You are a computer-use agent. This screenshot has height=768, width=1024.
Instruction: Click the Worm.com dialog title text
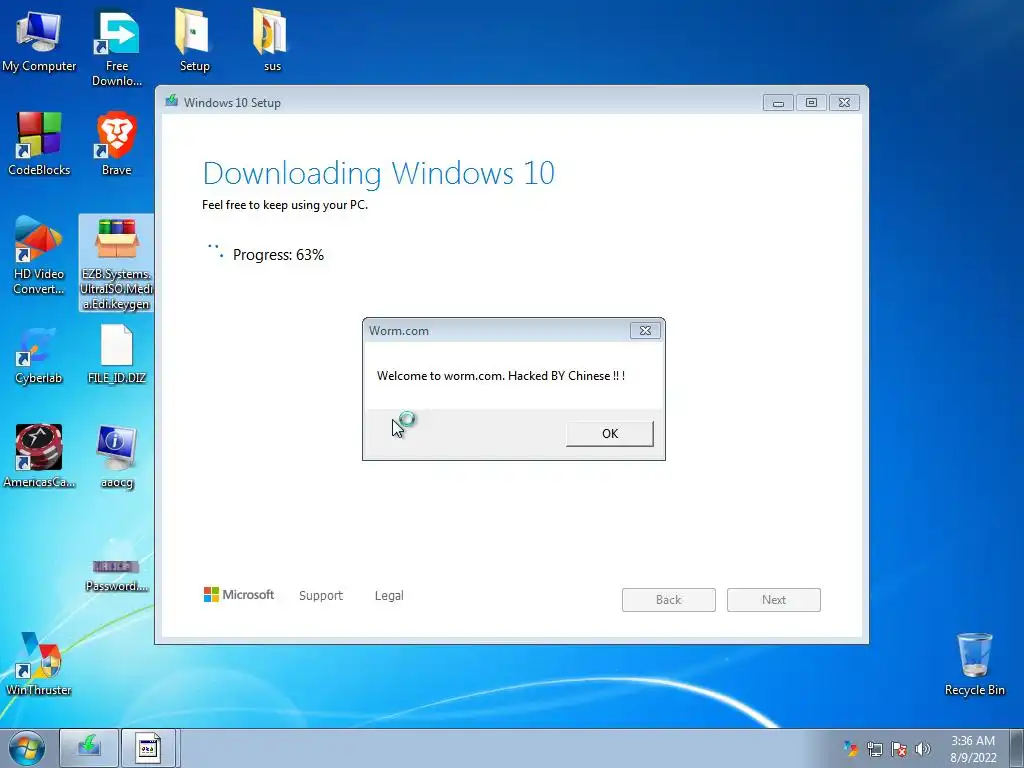(399, 330)
